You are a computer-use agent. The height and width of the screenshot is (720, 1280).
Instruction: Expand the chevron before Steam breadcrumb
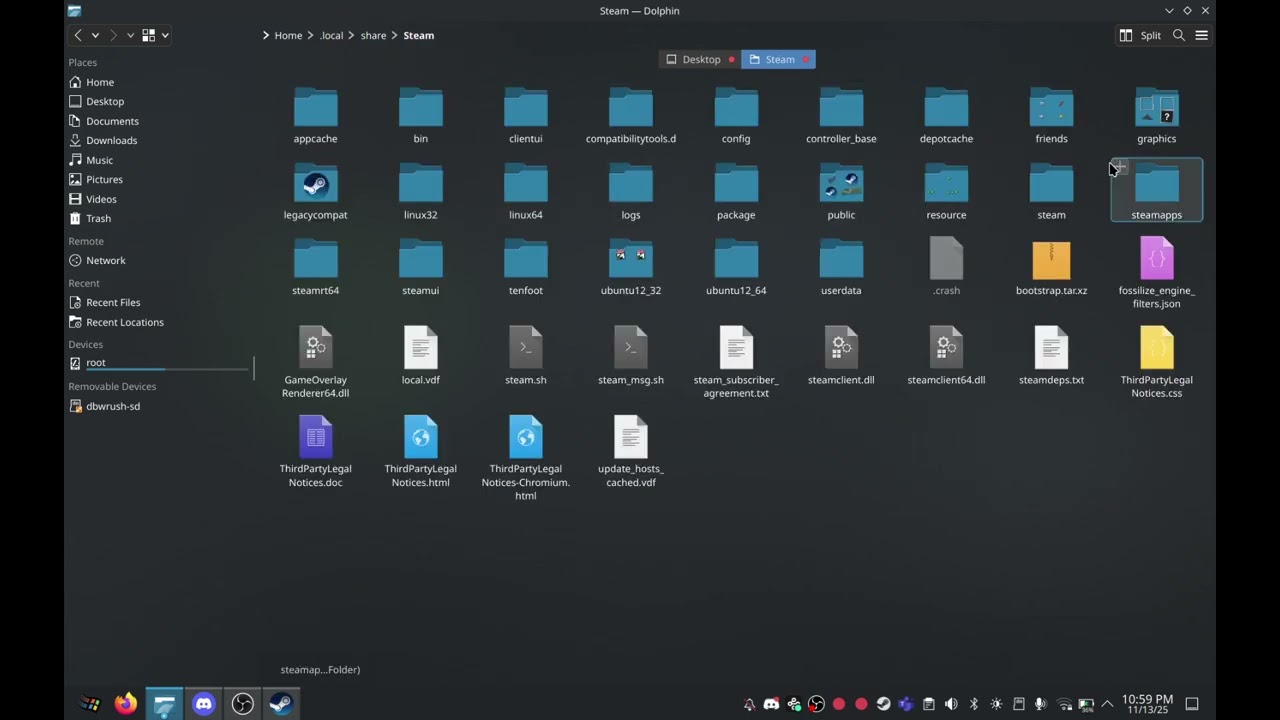coord(395,35)
